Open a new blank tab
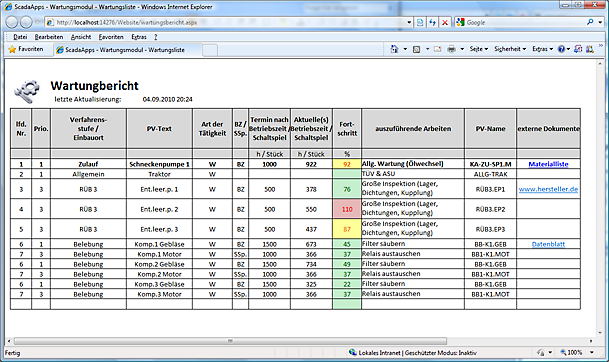Screen dimensions: 609x362 tap(210, 50)
